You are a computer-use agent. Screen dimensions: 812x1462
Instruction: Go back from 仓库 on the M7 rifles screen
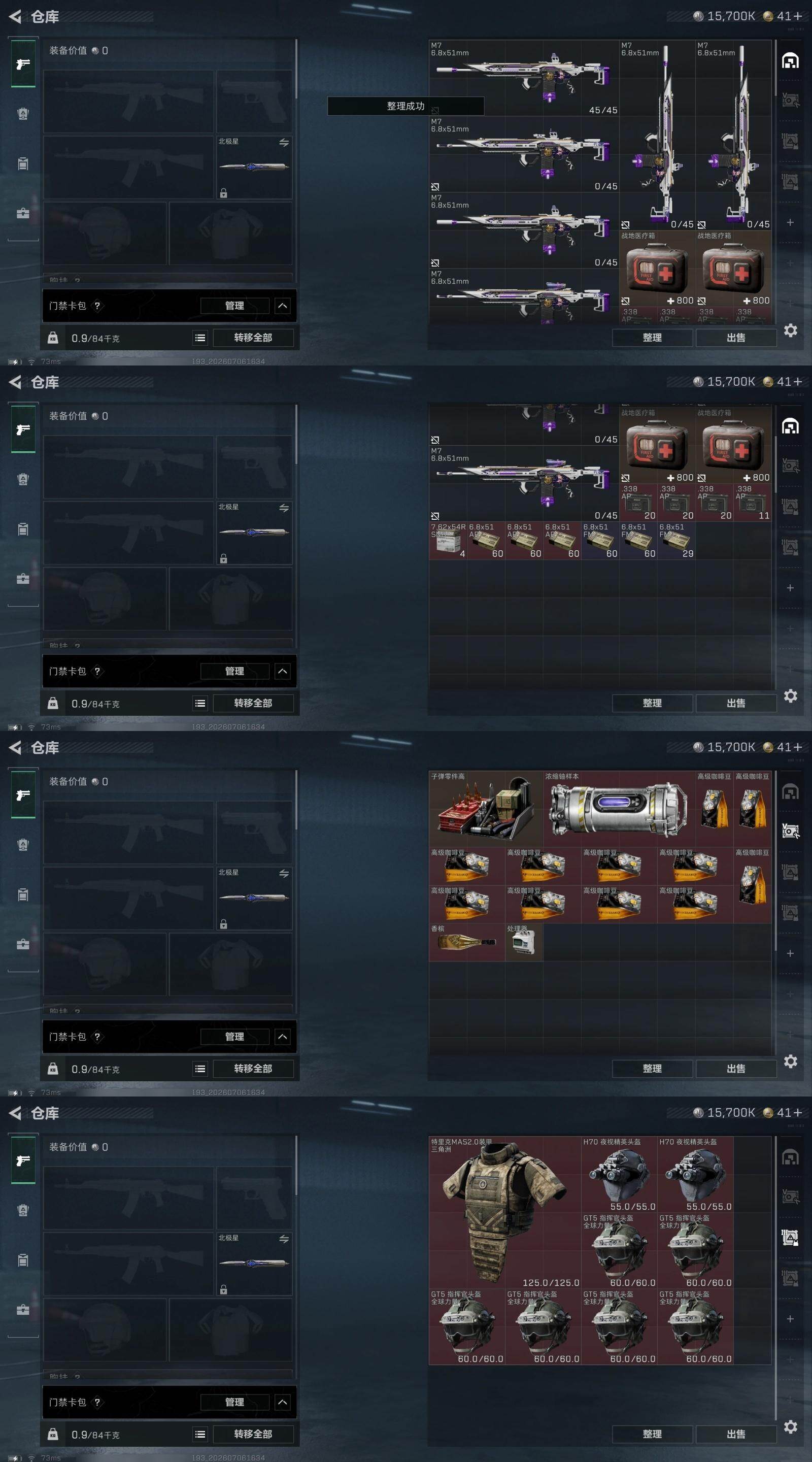pyautogui.click(x=15, y=16)
